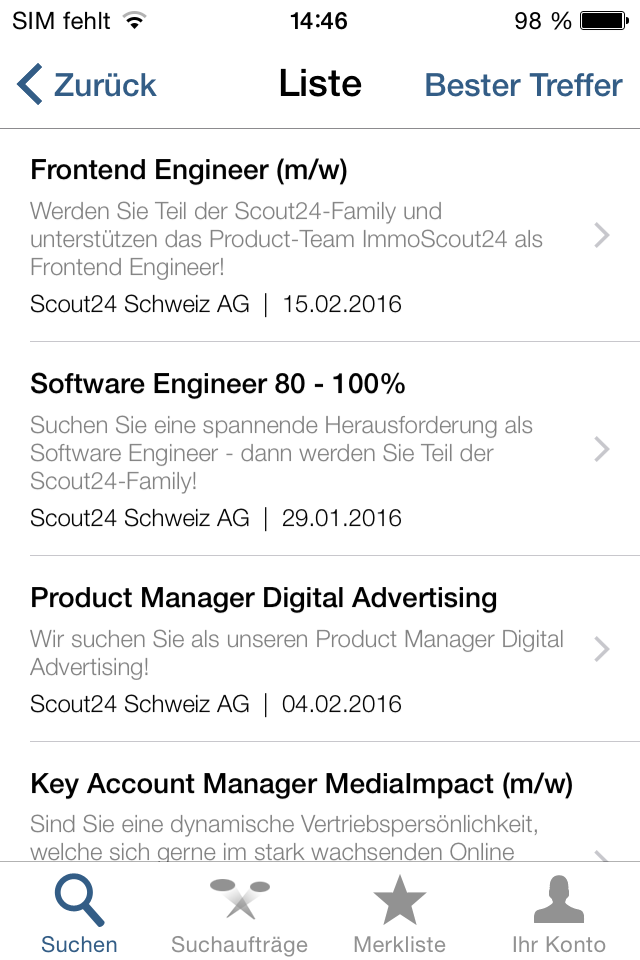Tap the Suchen magnifier icon
The height and width of the screenshot is (960, 640).
pos(79,898)
